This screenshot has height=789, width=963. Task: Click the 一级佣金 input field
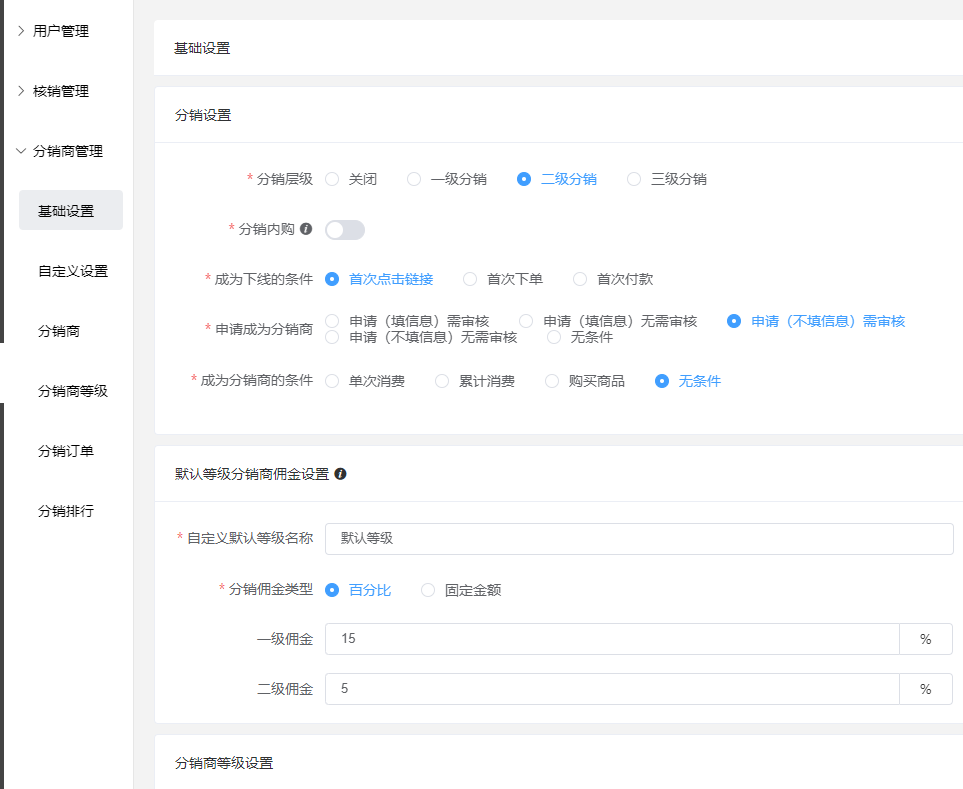612,639
